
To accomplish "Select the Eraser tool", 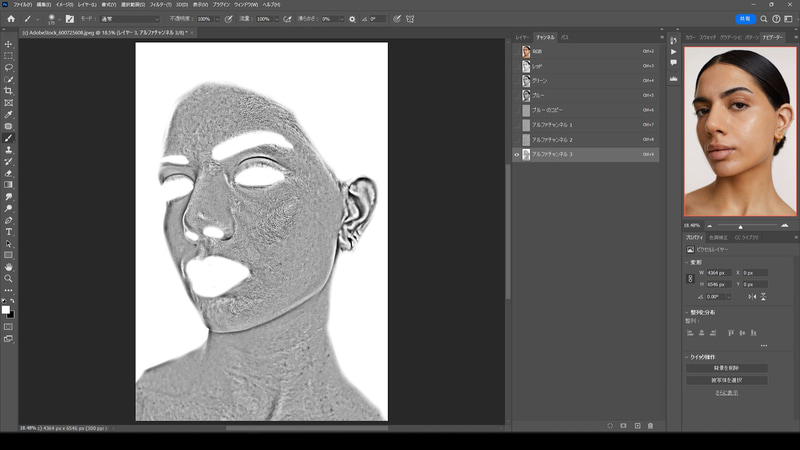I will tap(9, 173).
